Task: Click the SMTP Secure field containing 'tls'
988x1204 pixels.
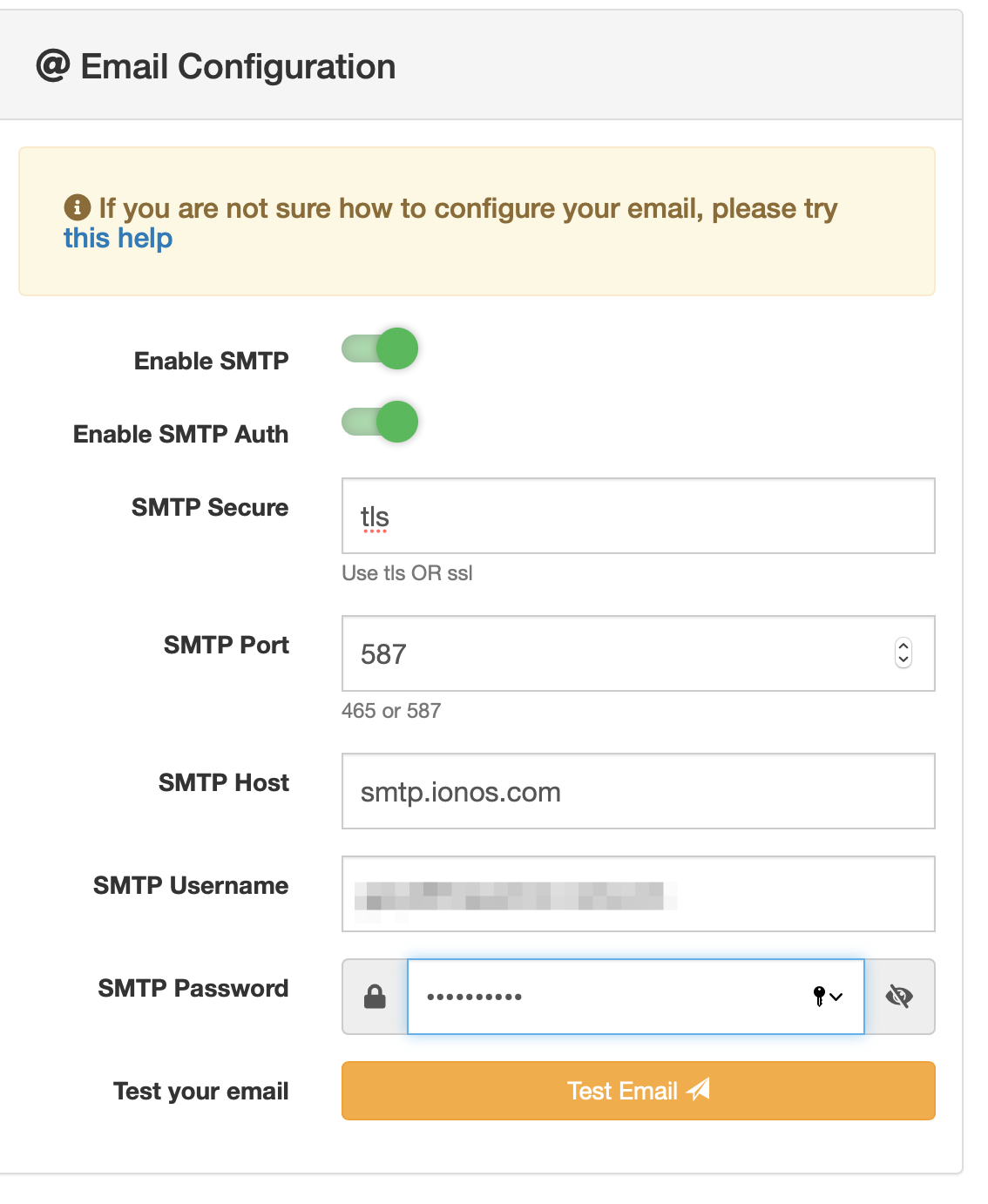Action: tap(610, 516)
